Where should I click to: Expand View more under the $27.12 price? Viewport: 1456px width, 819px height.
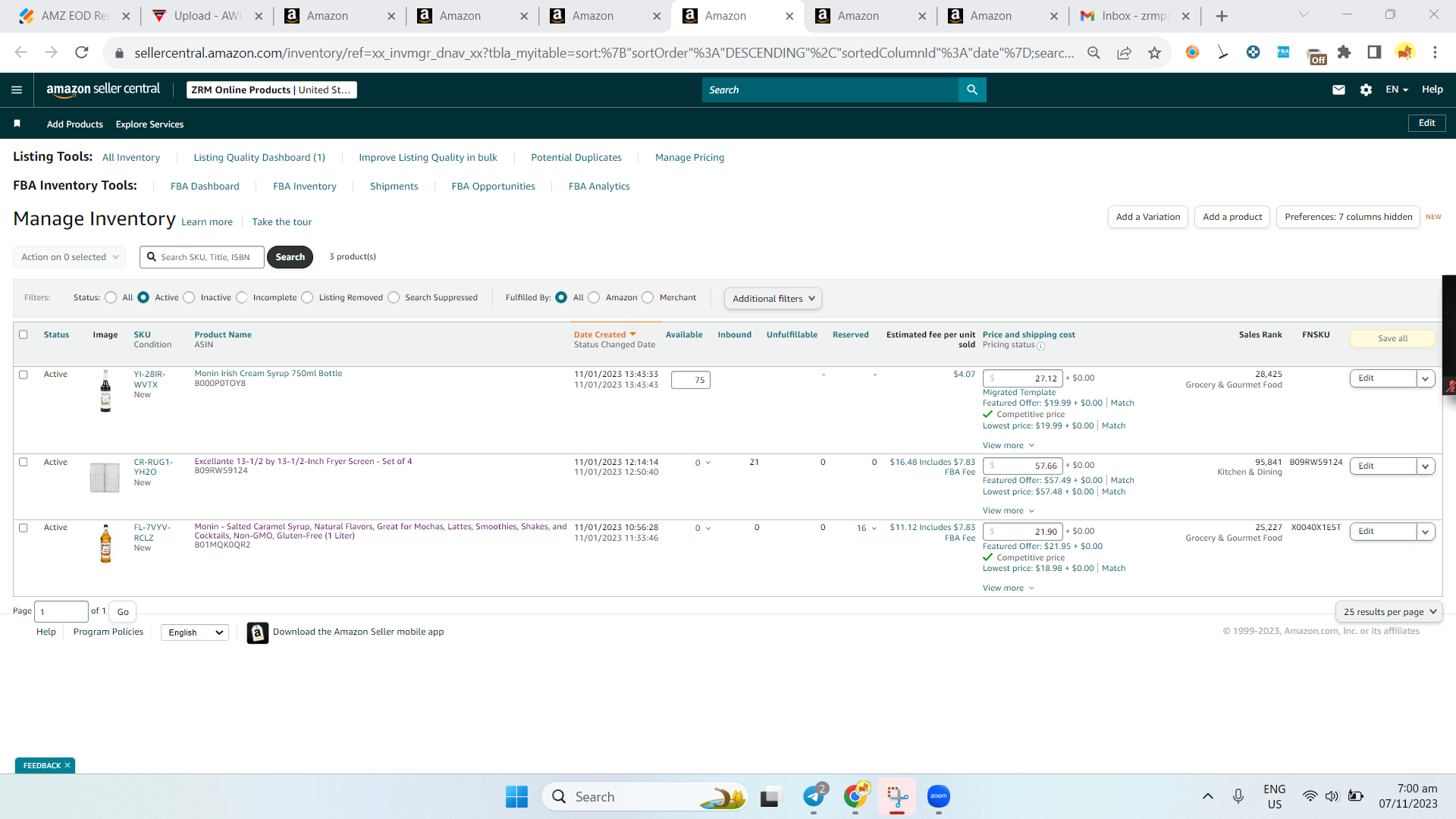pos(1009,446)
